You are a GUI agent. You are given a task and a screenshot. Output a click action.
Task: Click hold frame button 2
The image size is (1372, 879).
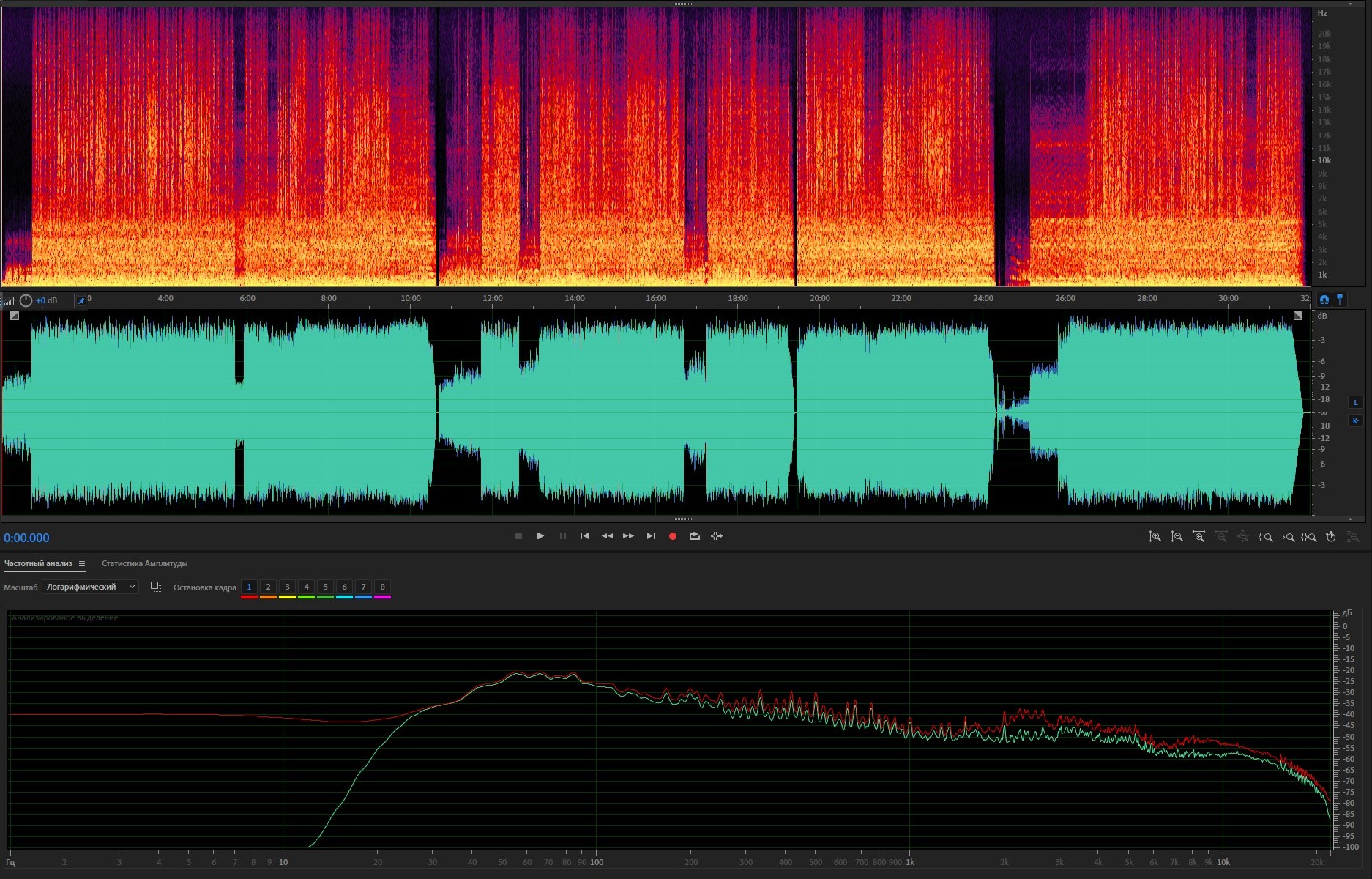[x=268, y=587]
